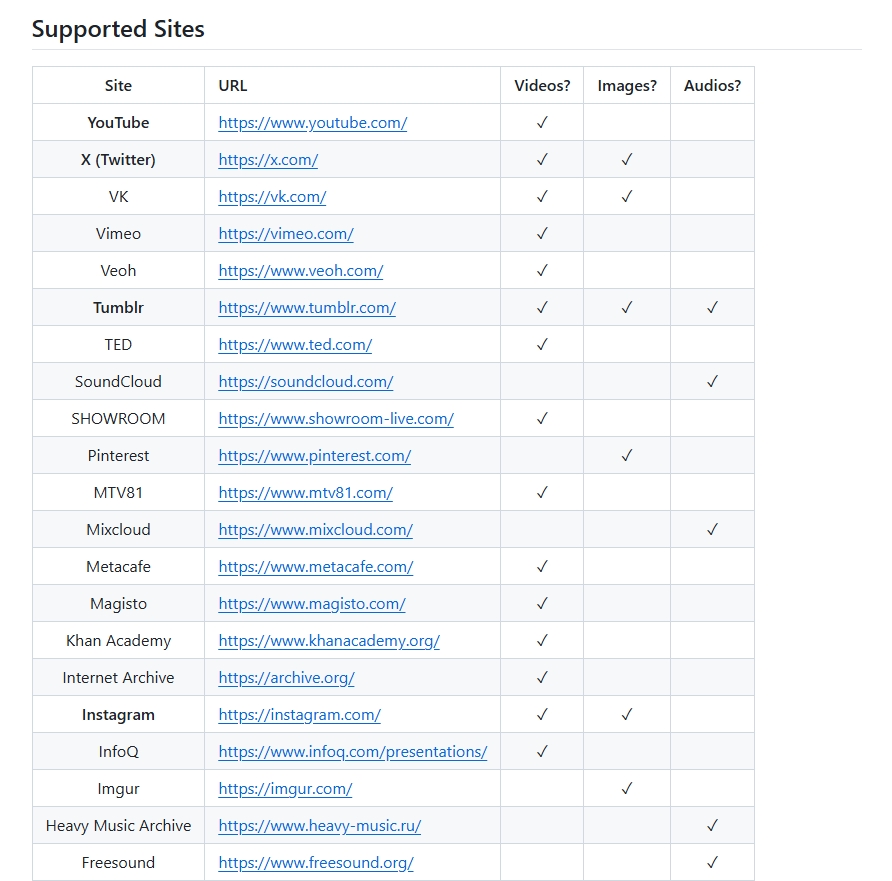This screenshot has width=892, height=881.
Task: Open the x.com link
Action: (268, 160)
